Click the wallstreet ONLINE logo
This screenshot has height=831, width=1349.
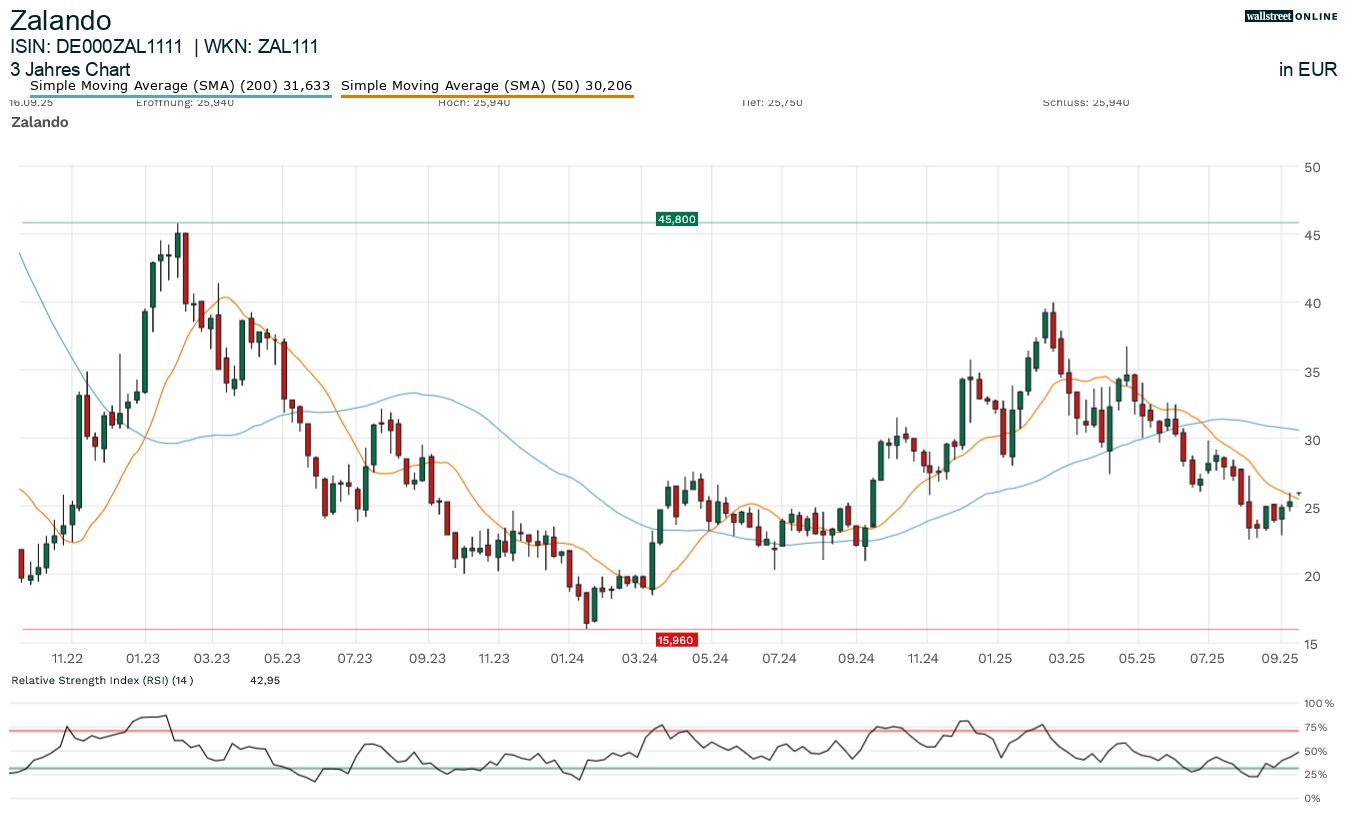point(1289,16)
